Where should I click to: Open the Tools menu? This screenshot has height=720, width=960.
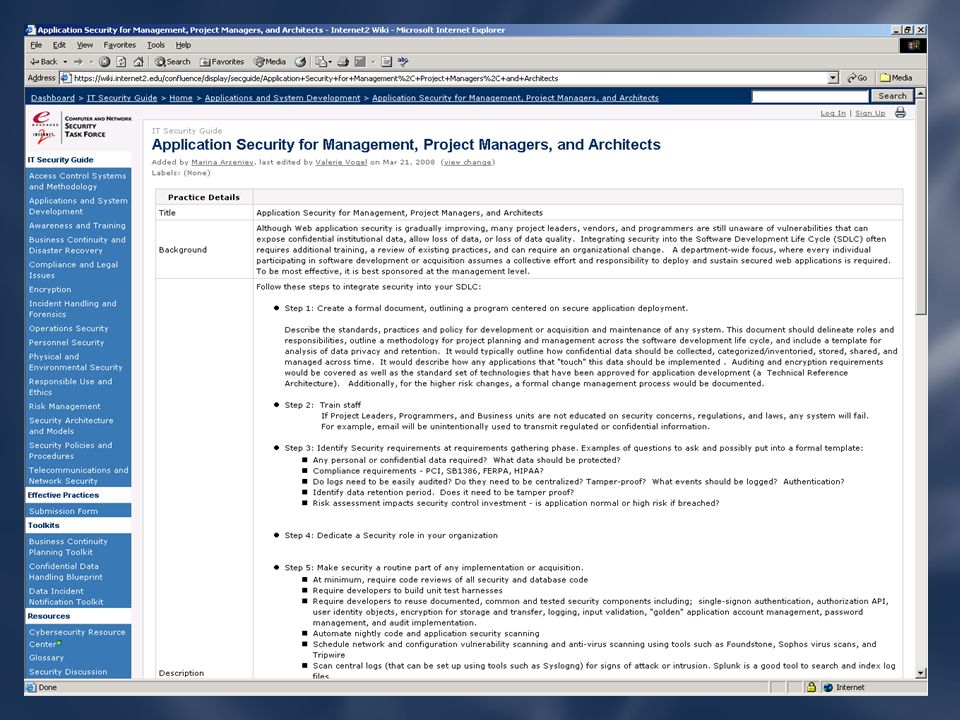pos(156,45)
